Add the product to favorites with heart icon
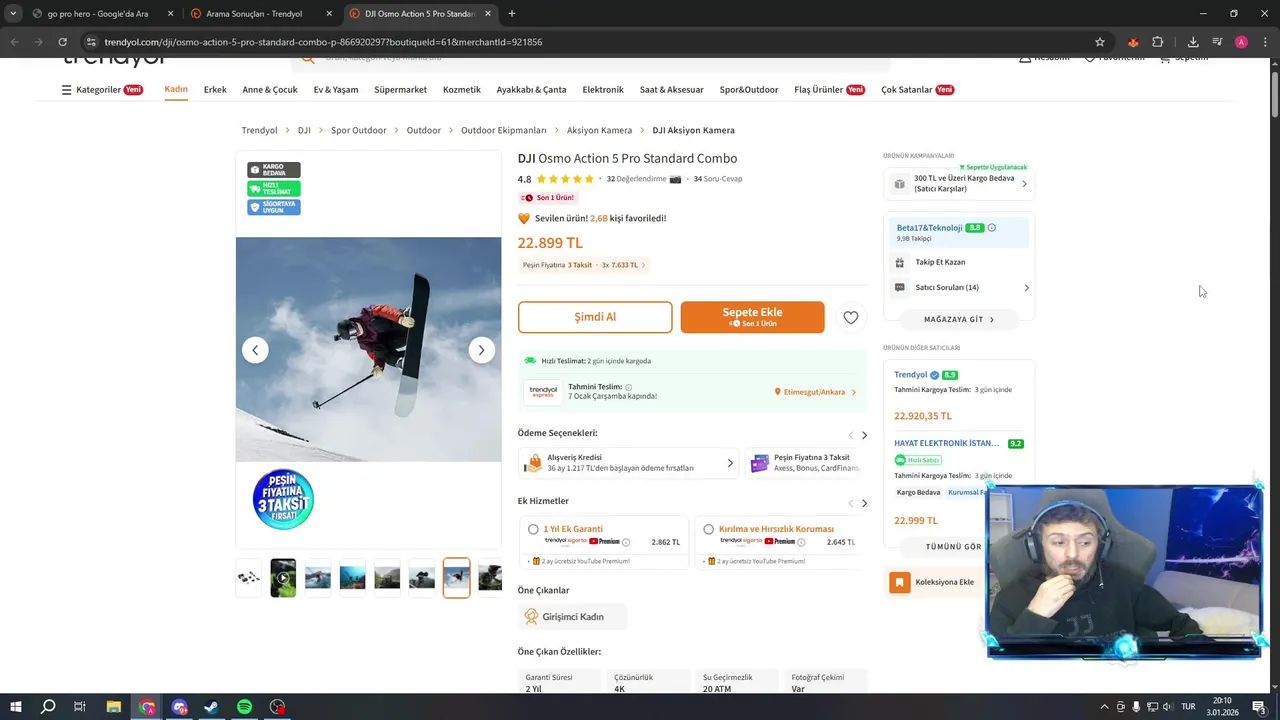The height and width of the screenshot is (720, 1280). pyautogui.click(x=851, y=317)
